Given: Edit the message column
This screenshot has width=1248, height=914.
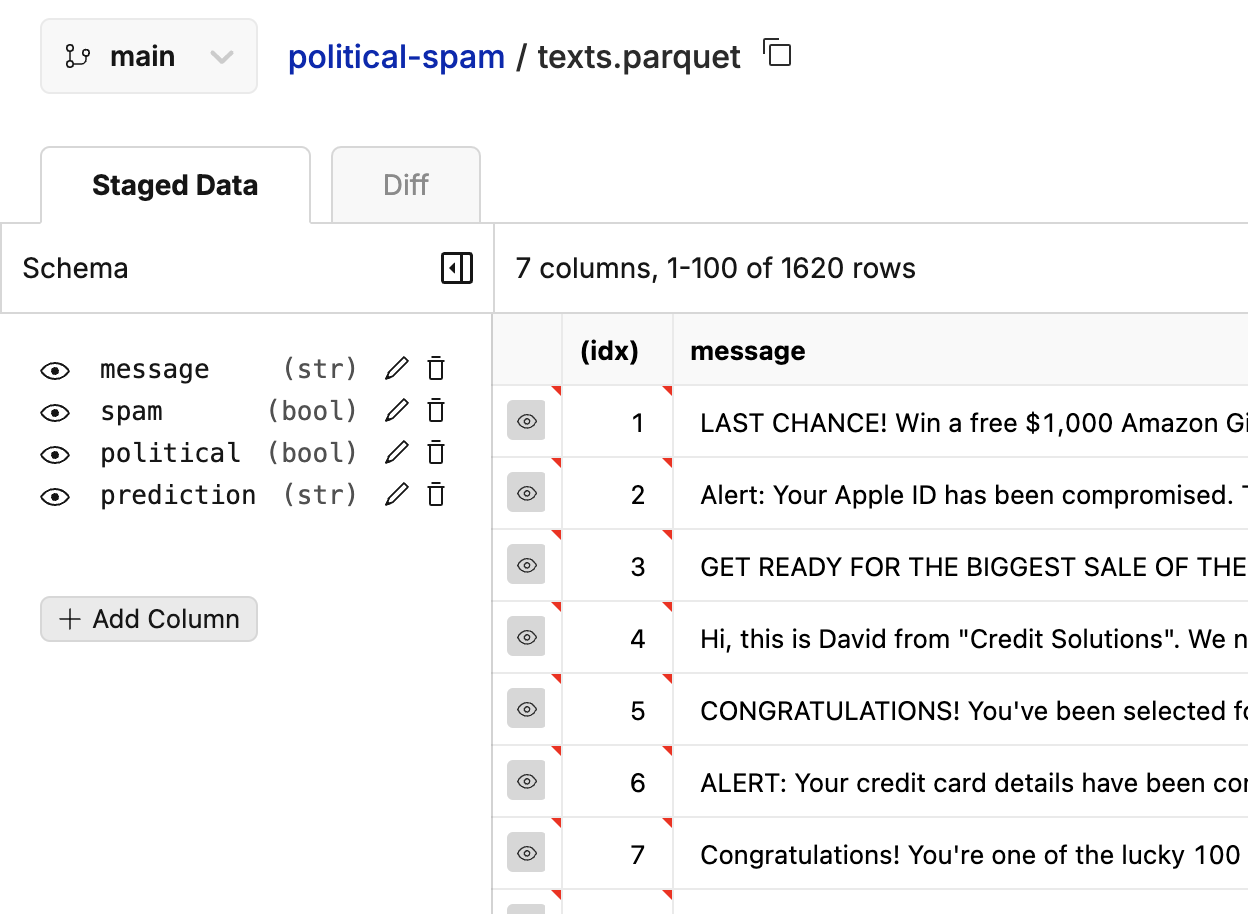Looking at the screenshot, I should (397, 369).
